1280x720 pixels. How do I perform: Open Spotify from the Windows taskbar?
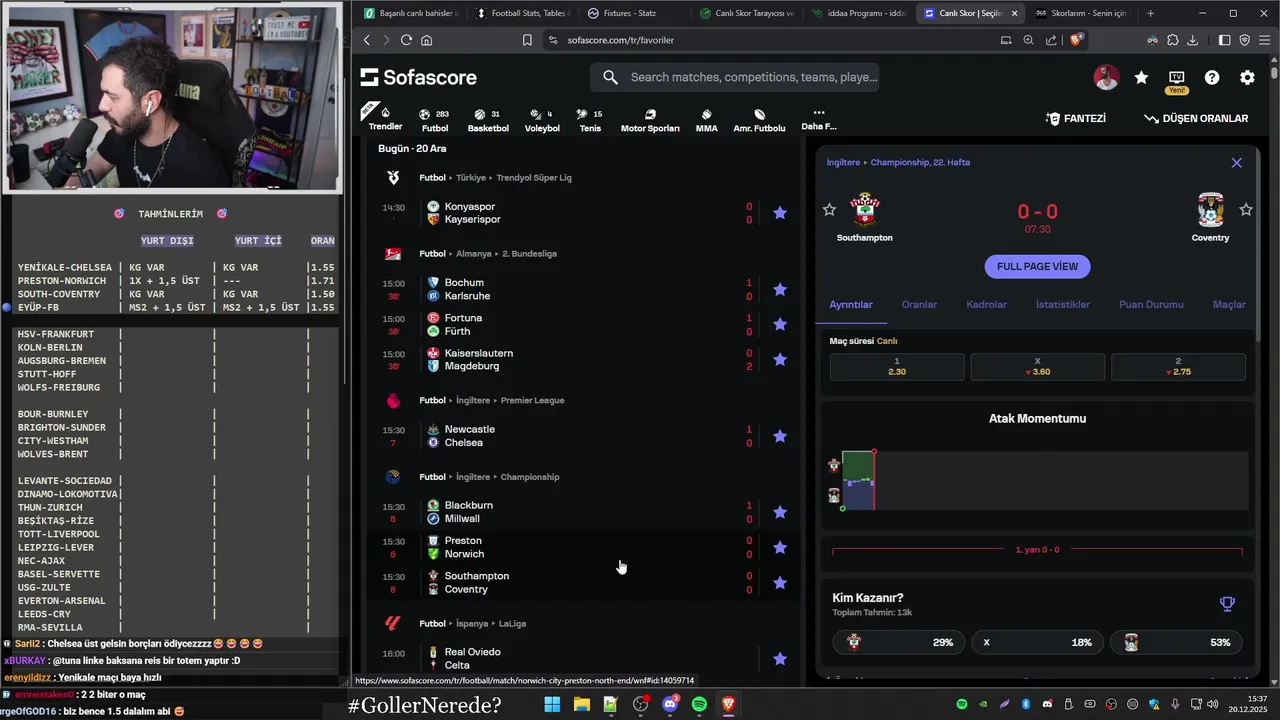699,705
